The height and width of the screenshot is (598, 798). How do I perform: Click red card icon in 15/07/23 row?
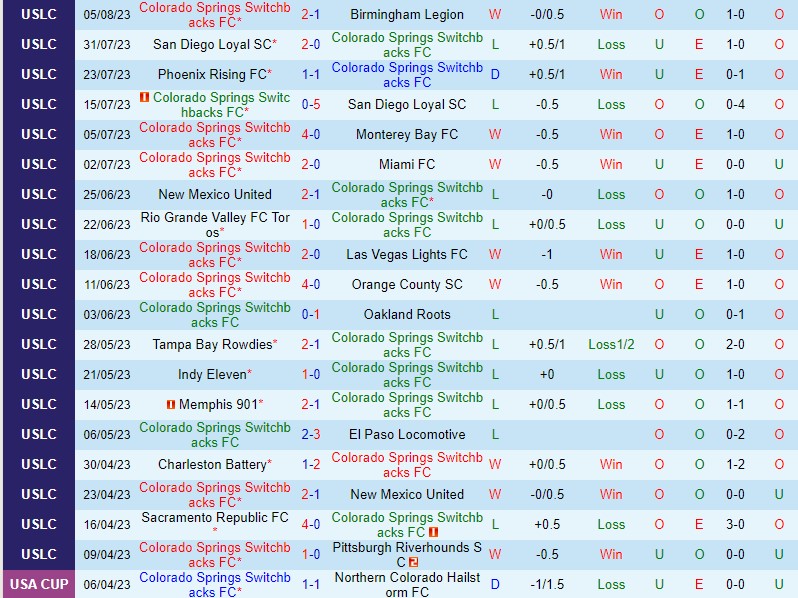tap(145, 97)
